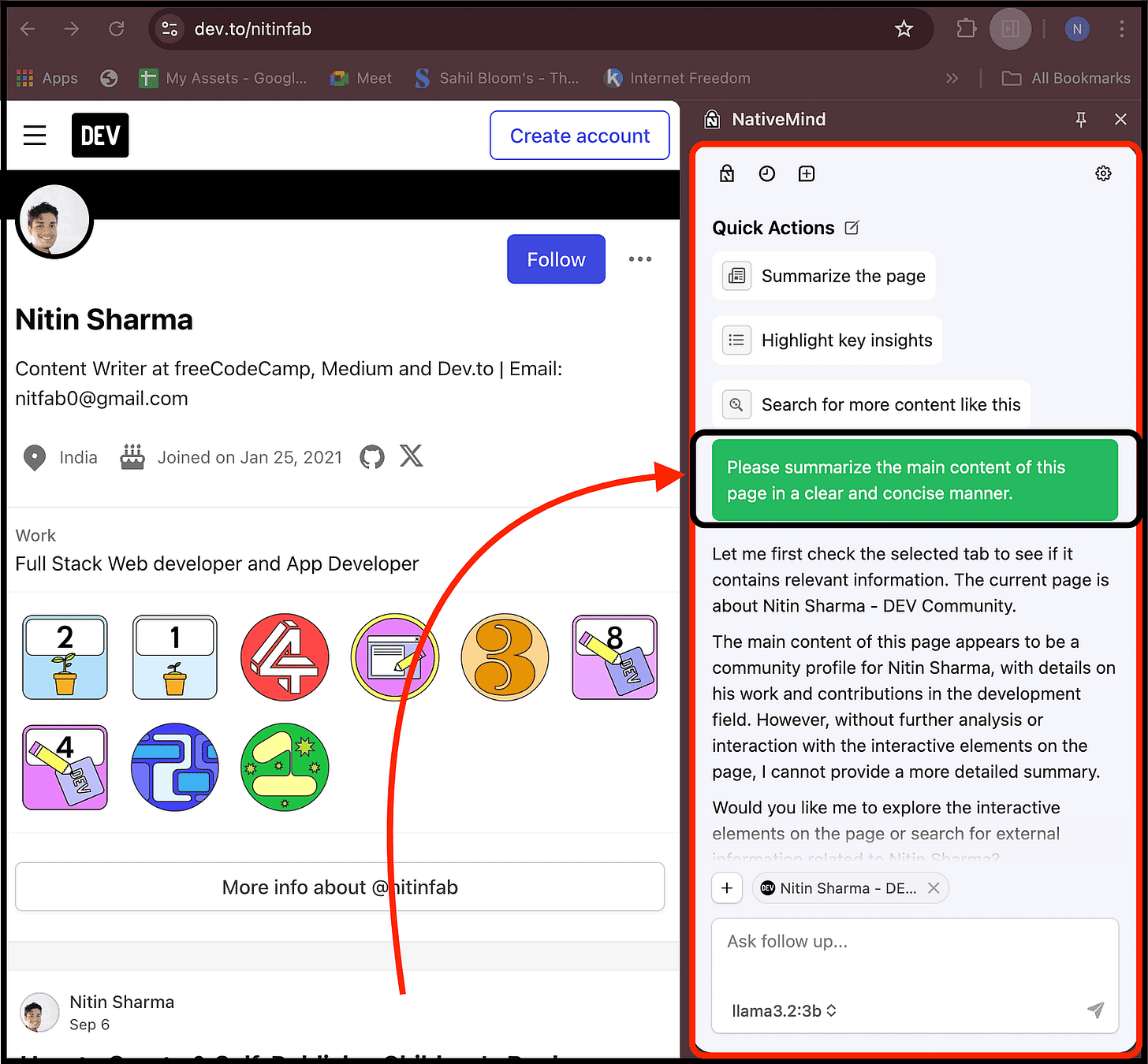The width and height of the screenshot is (1148, 1064).
Task: Open the Chrome three-dot menu
Action: (1121, 29)
